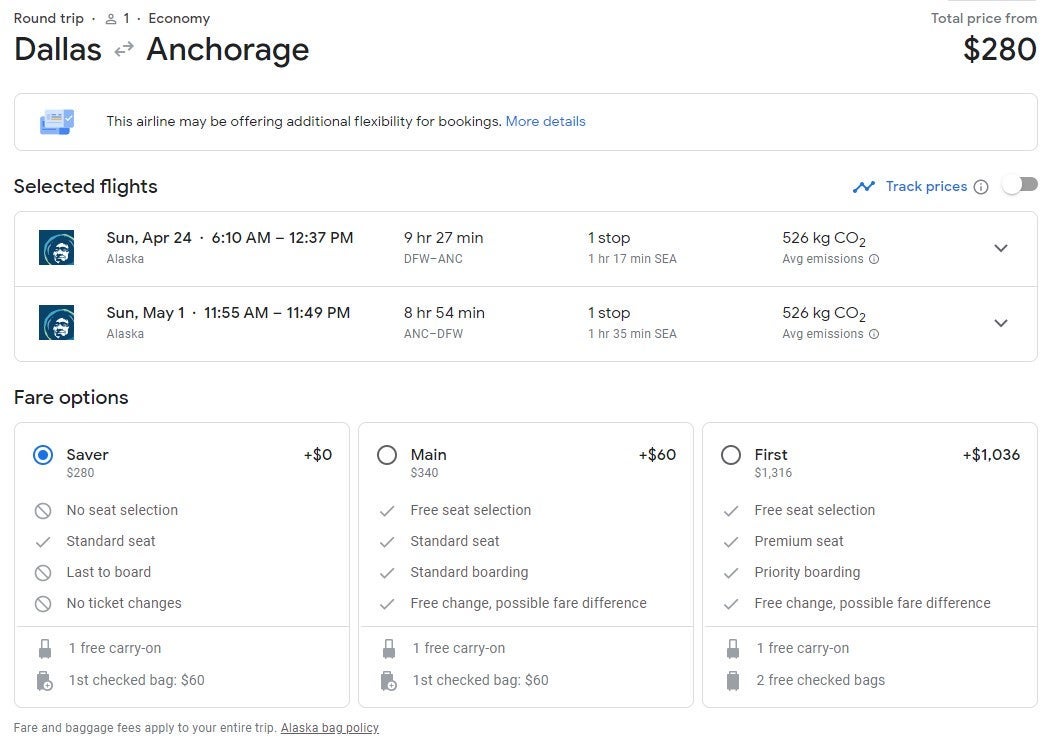Click the round-trip arrows between Dallas and Anchorage
This screenshot has height=745, width=1057.
[124, 50]
